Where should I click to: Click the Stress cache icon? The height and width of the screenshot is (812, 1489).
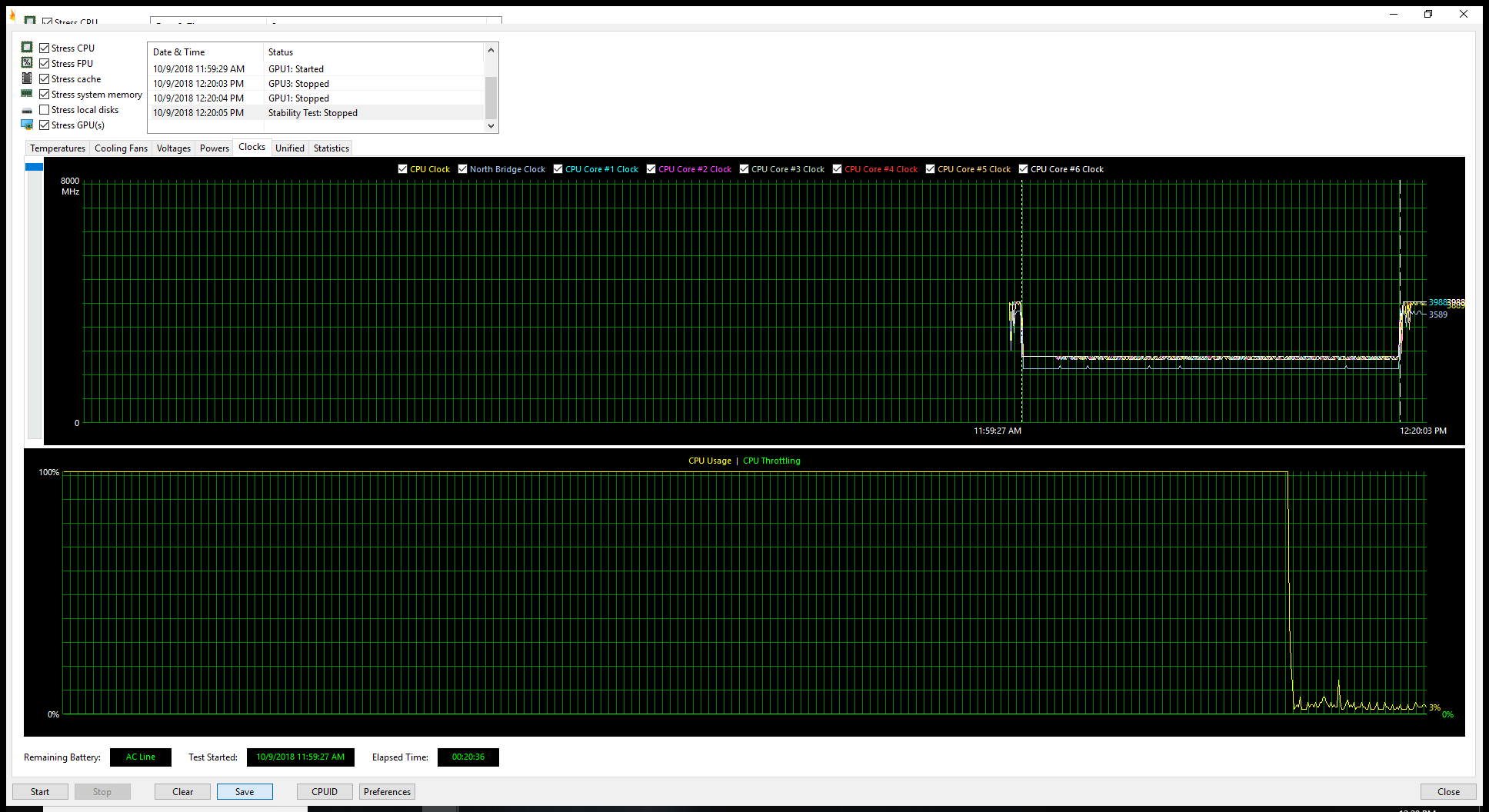27,78
